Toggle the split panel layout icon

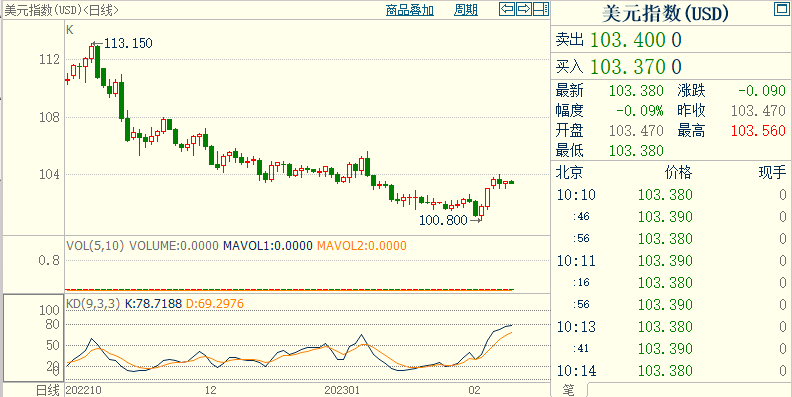541,9
